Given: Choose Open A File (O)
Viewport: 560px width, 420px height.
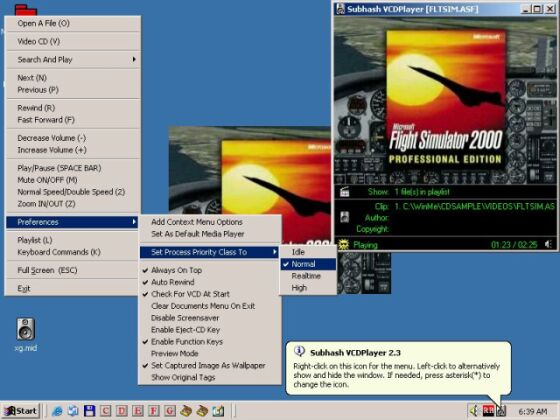Looking at the screenshot, I should click(72, 23).
